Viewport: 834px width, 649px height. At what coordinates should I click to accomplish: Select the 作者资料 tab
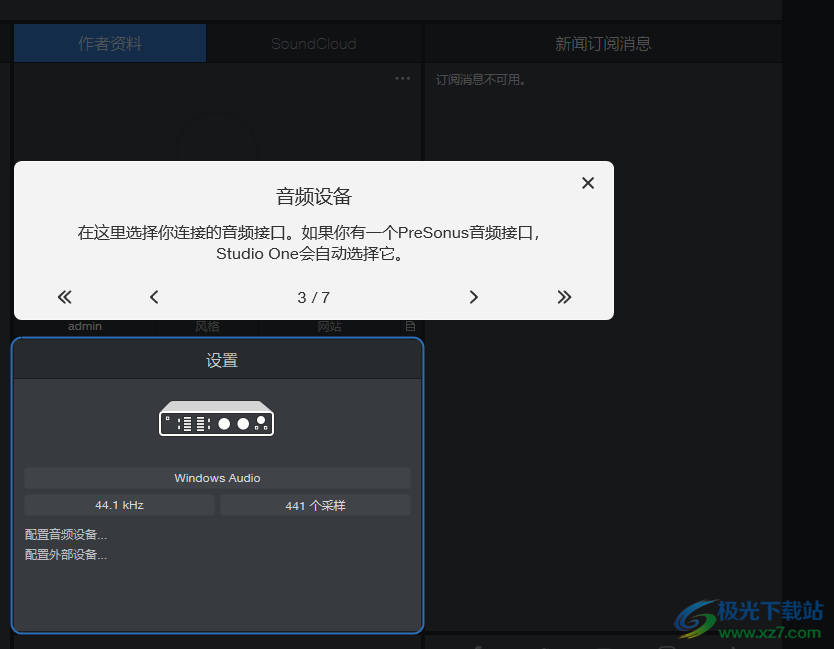(x=109, y=43)
